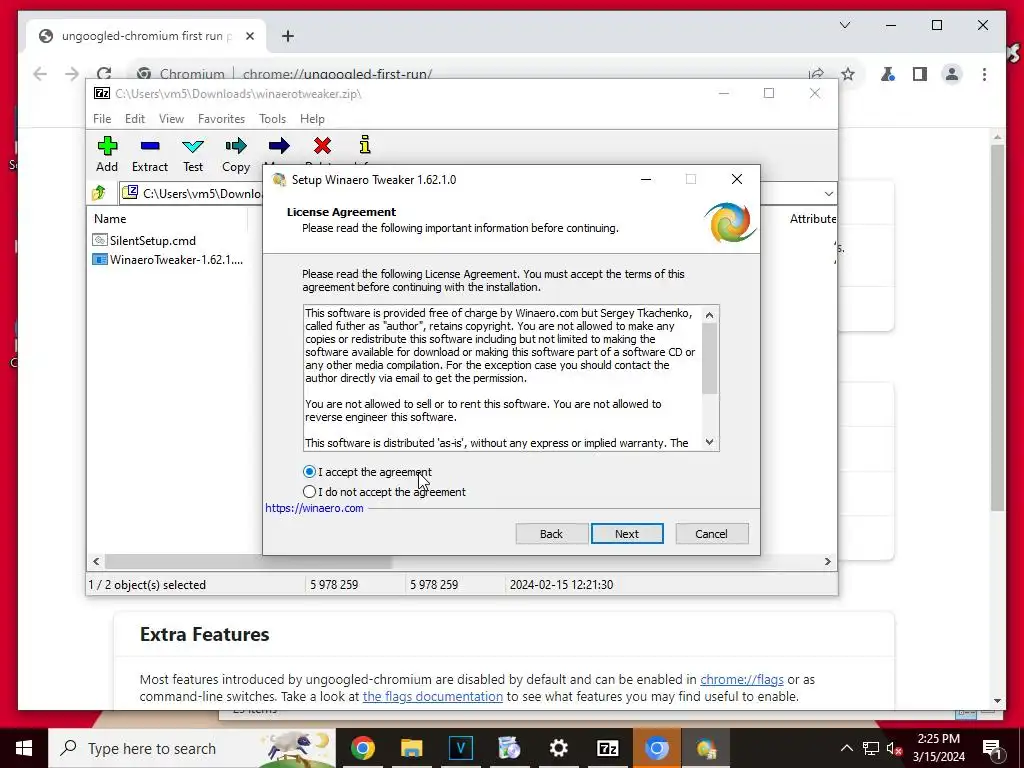
Task: Open the notification center icon
Action: (992, 748)
